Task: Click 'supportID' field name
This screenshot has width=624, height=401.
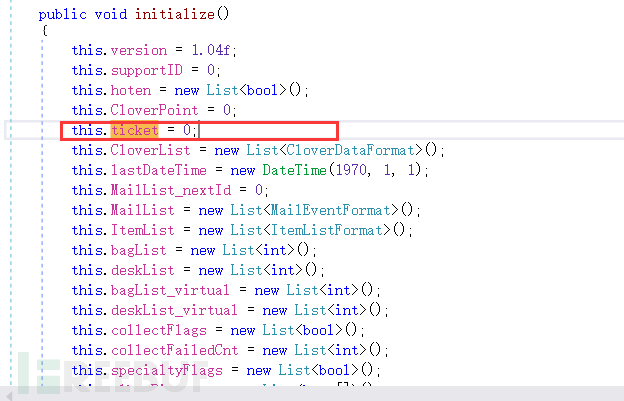Action: click(x=146, y=71)
